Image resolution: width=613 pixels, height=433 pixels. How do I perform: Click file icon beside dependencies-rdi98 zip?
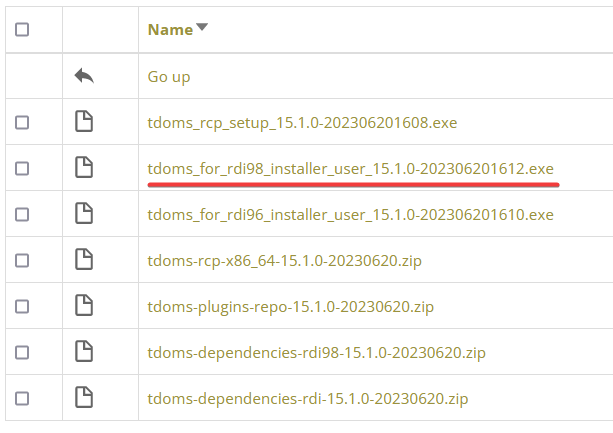tap(84, 352)
